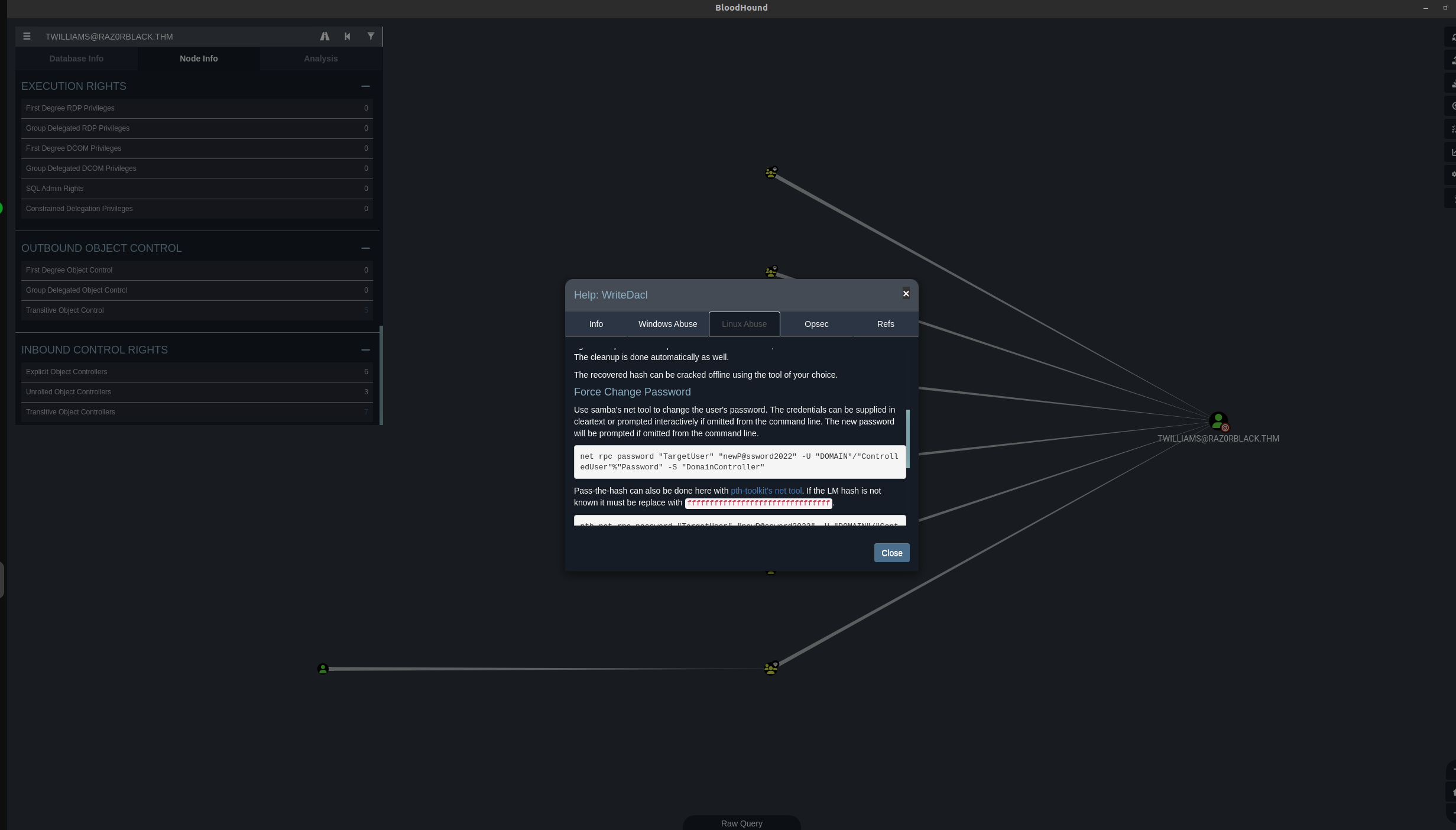
Task: Select the TWILLIAMS user node in graph
Action: coord(1218,421)
